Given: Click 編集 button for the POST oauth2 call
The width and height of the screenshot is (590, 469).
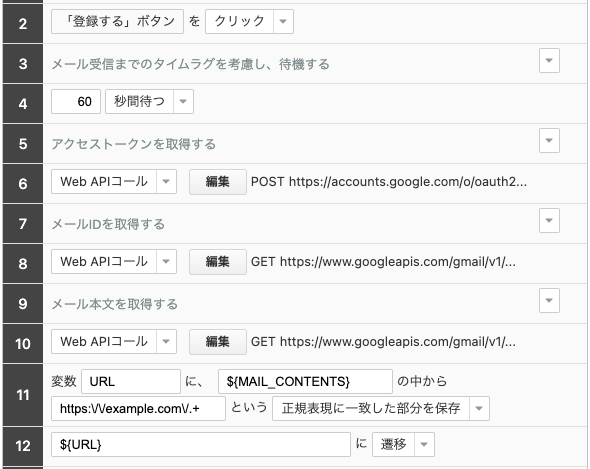Looking at the screenshot, I should pyautogui.click(x=218, y=182).
